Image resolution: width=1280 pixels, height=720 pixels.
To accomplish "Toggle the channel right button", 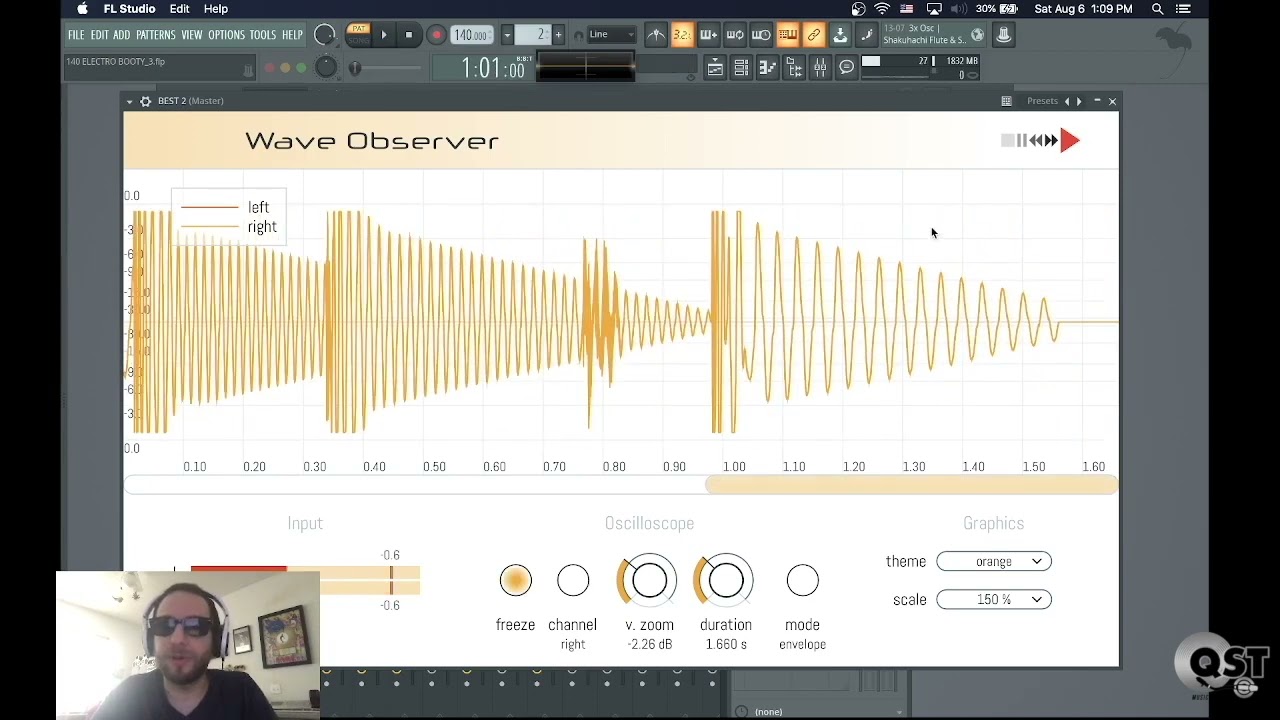I will (x=573, y=580).
